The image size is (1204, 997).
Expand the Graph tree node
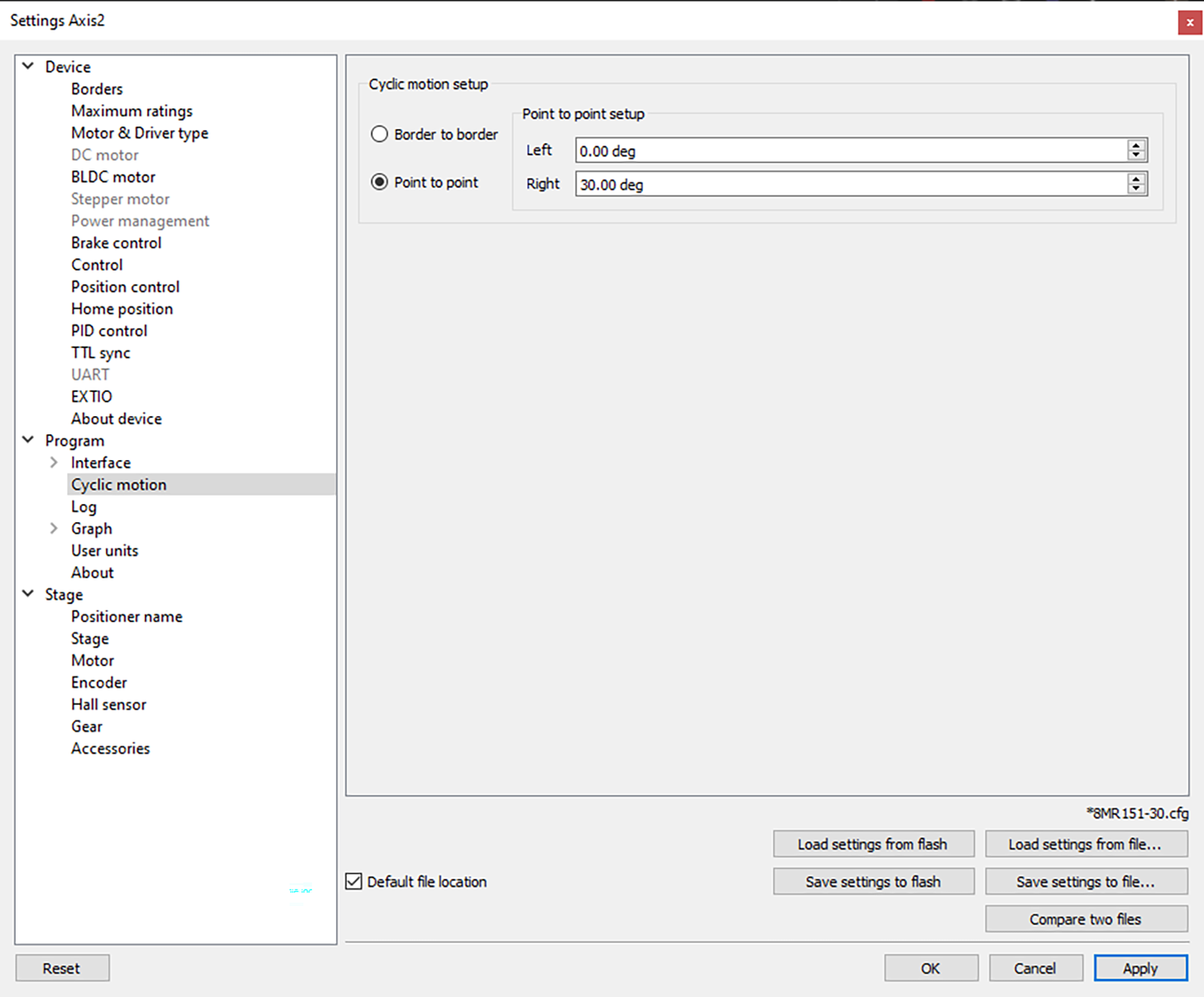click(54, 528)
